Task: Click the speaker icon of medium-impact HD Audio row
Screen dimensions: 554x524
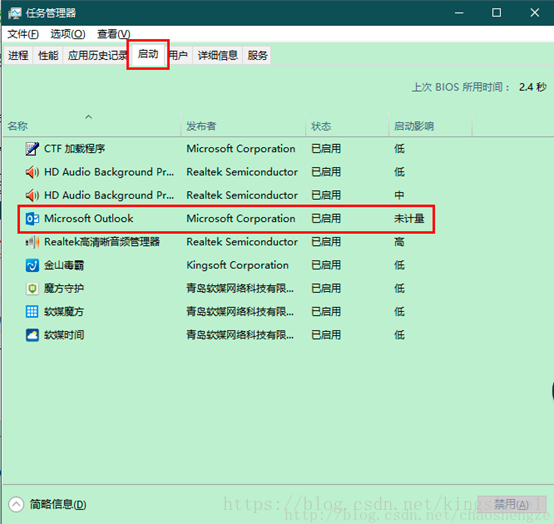Action: [32, 195]
